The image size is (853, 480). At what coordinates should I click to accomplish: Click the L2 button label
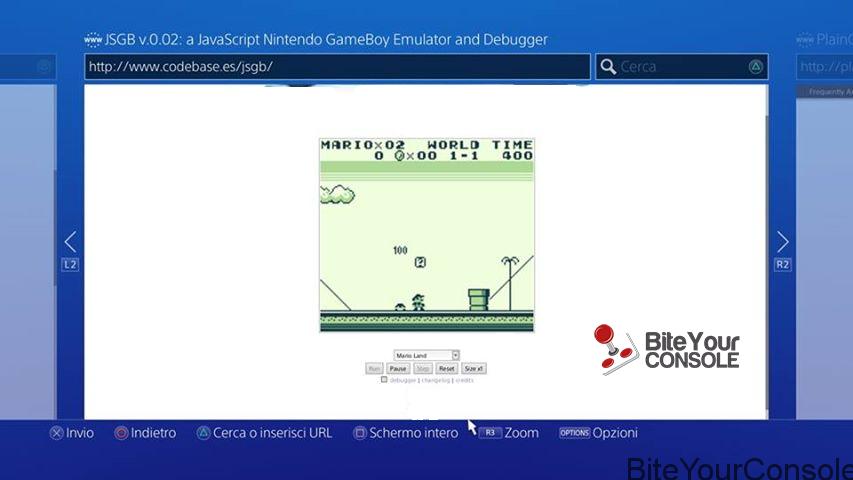(70, 265)
